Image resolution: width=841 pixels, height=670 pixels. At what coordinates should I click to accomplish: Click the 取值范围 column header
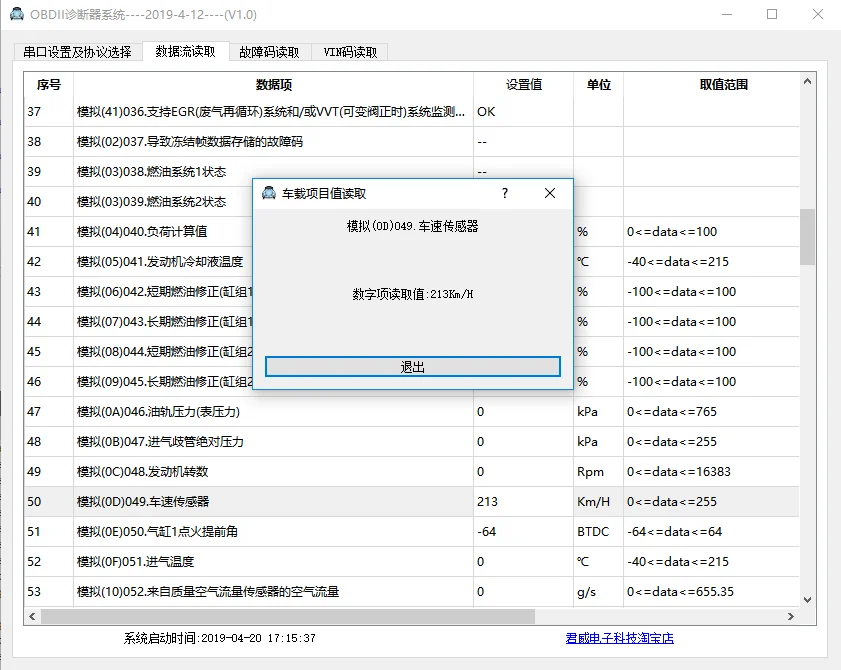pyautogui.click(x=724, y=85)
